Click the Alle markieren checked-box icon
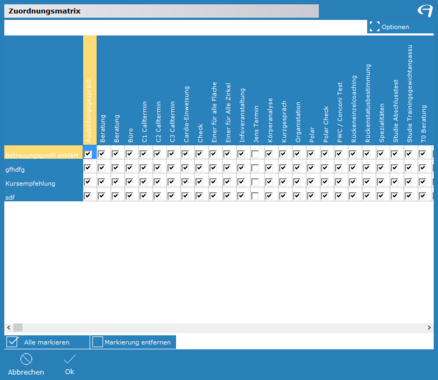This screenshot has height=380, width=438. (x=12, y=342)
